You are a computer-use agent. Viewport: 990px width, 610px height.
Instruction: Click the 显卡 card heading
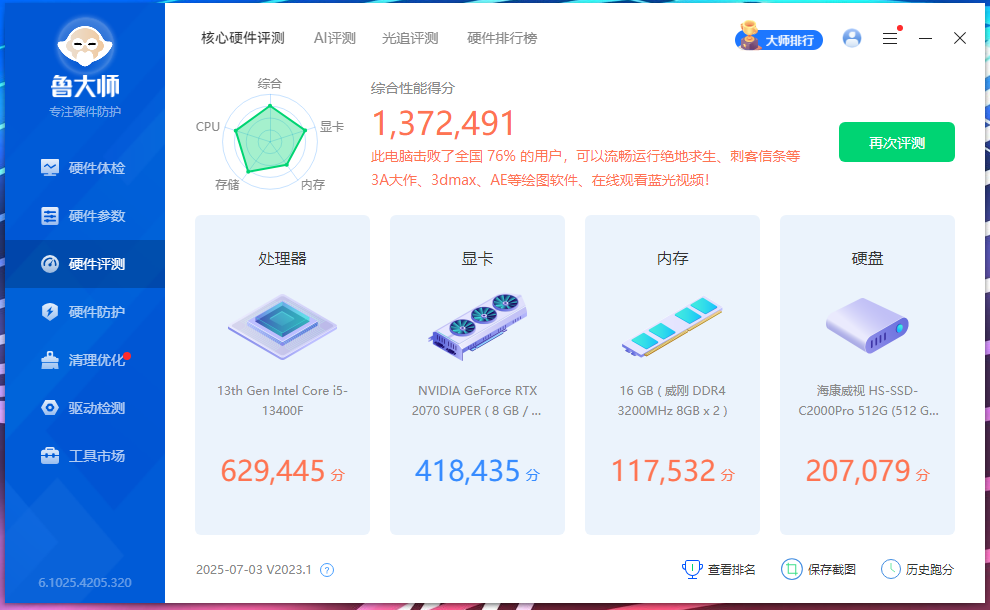point(477,259)
